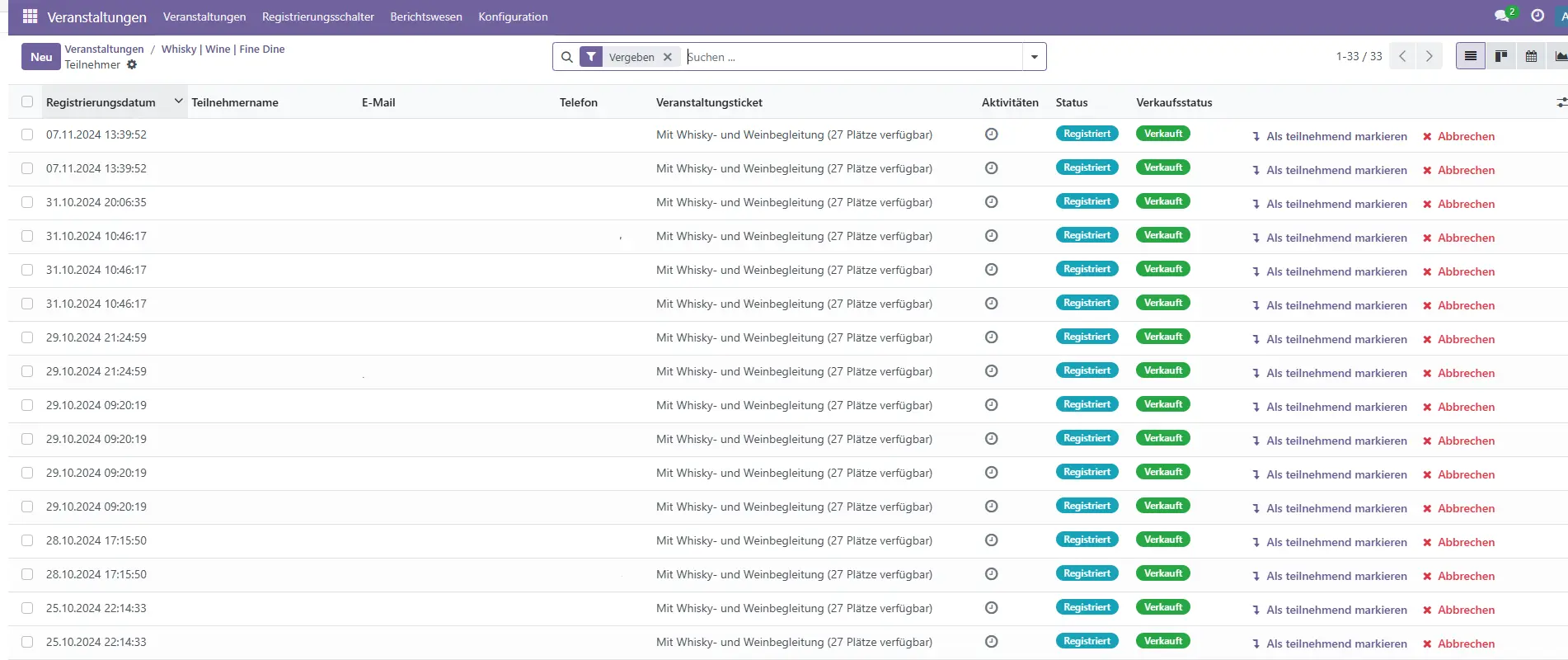Open Whisky | Wine | Fine Dine breadcrumb
The width and height of the screenshot is (1568, 660).
point(223,49)
